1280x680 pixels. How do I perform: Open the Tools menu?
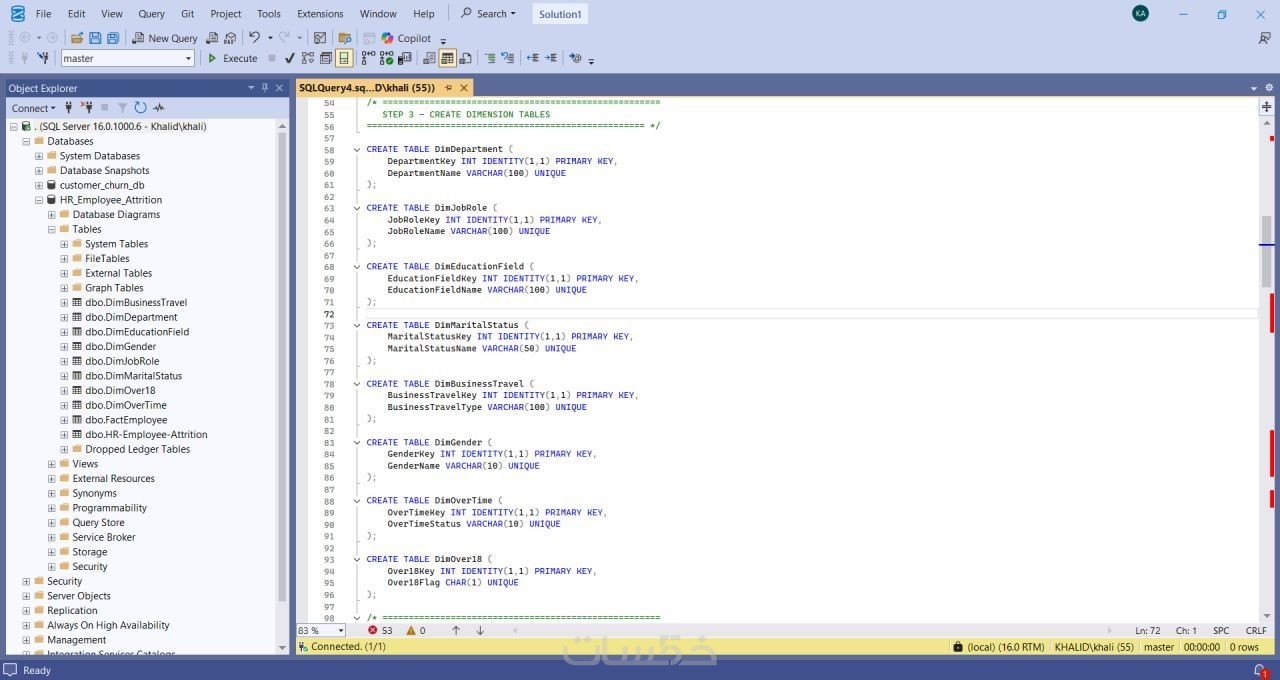point(269,14)
